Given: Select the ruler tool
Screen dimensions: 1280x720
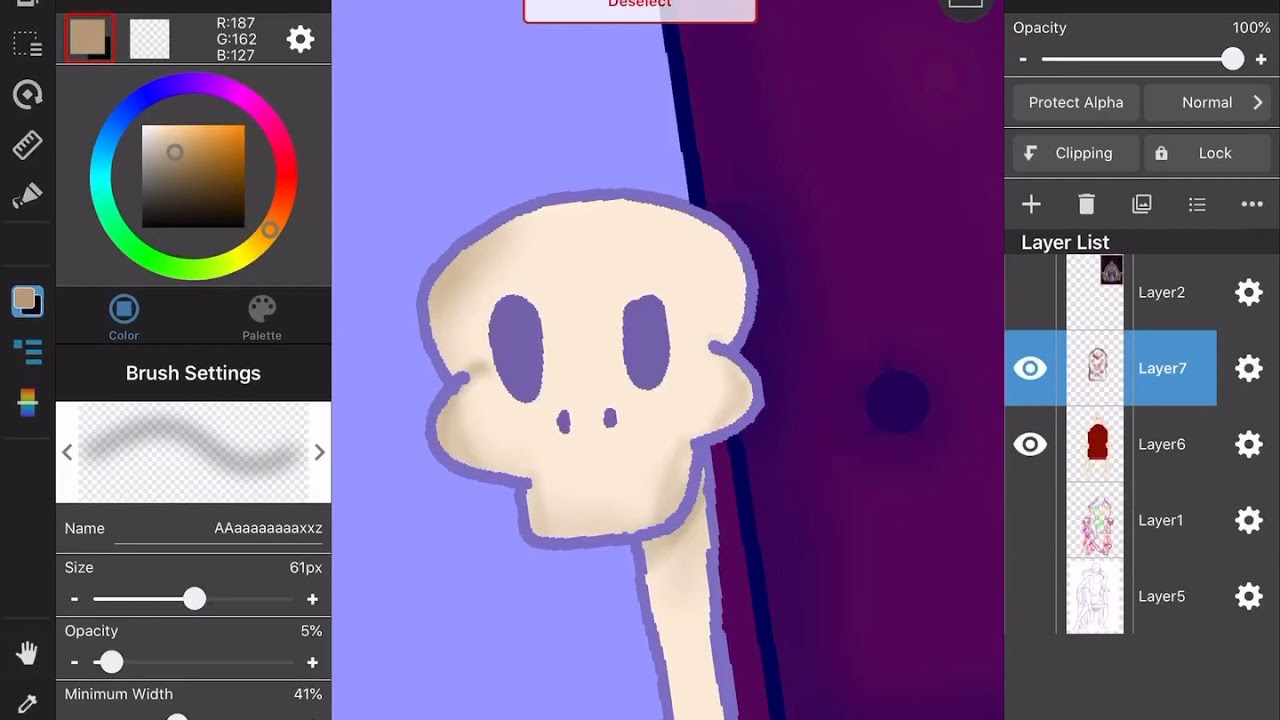Looking at the screenshot, I should click(x=27, y=145).
